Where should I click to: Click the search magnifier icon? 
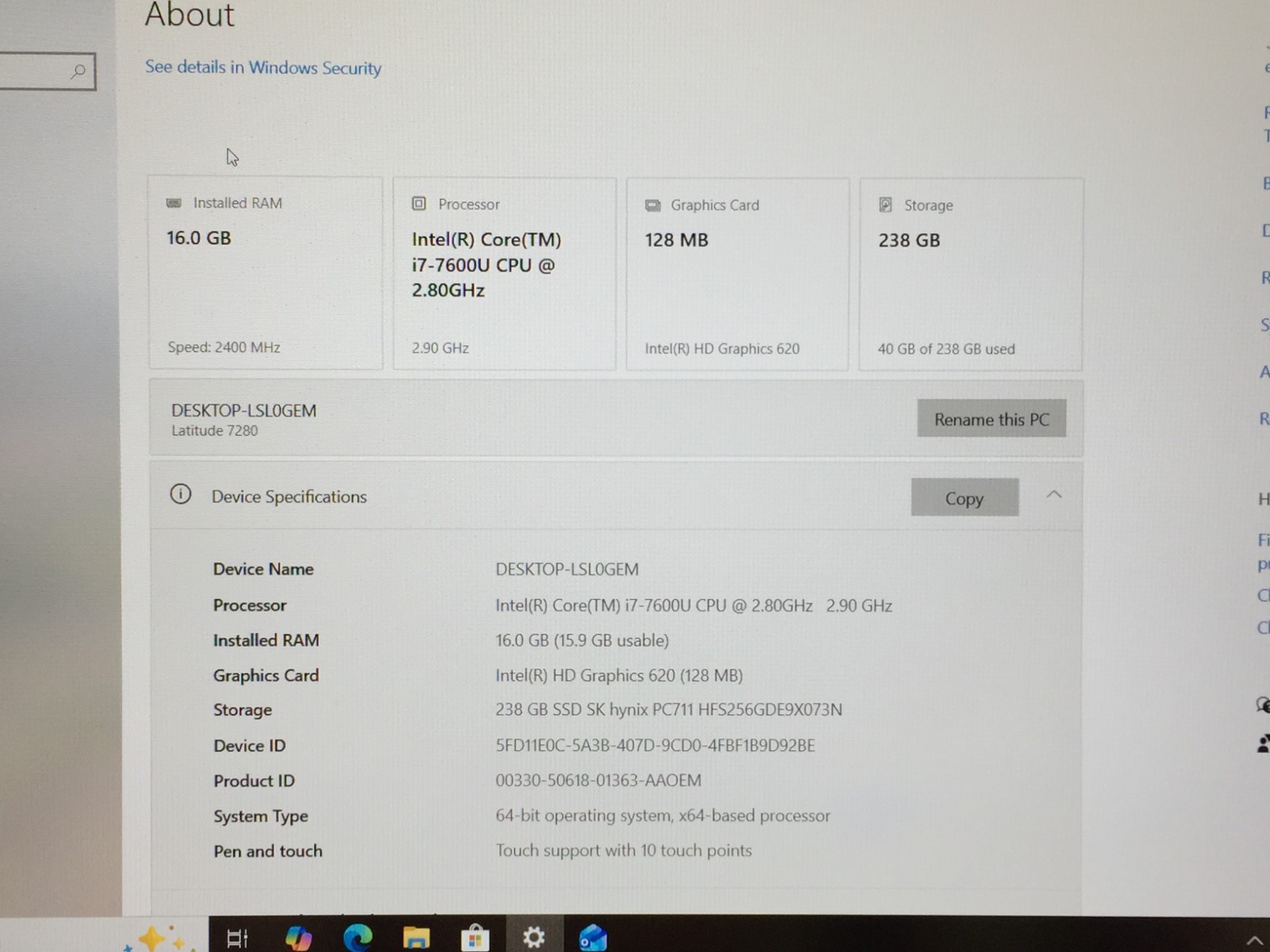tap(78, 71)
